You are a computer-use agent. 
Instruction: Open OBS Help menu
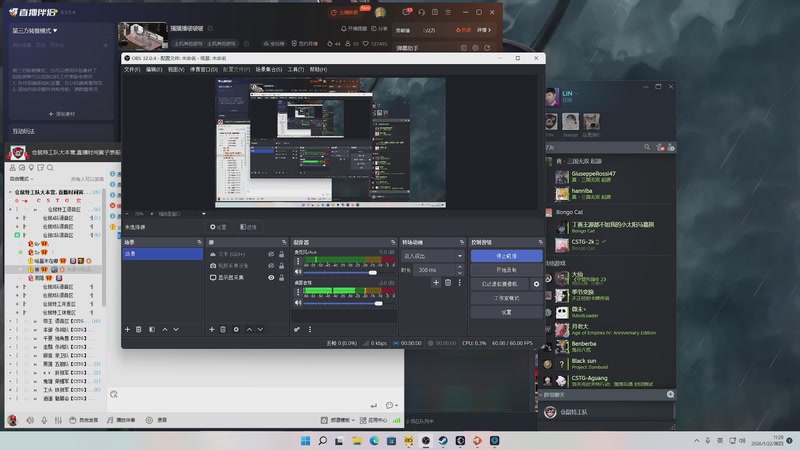tap(318, 69)
